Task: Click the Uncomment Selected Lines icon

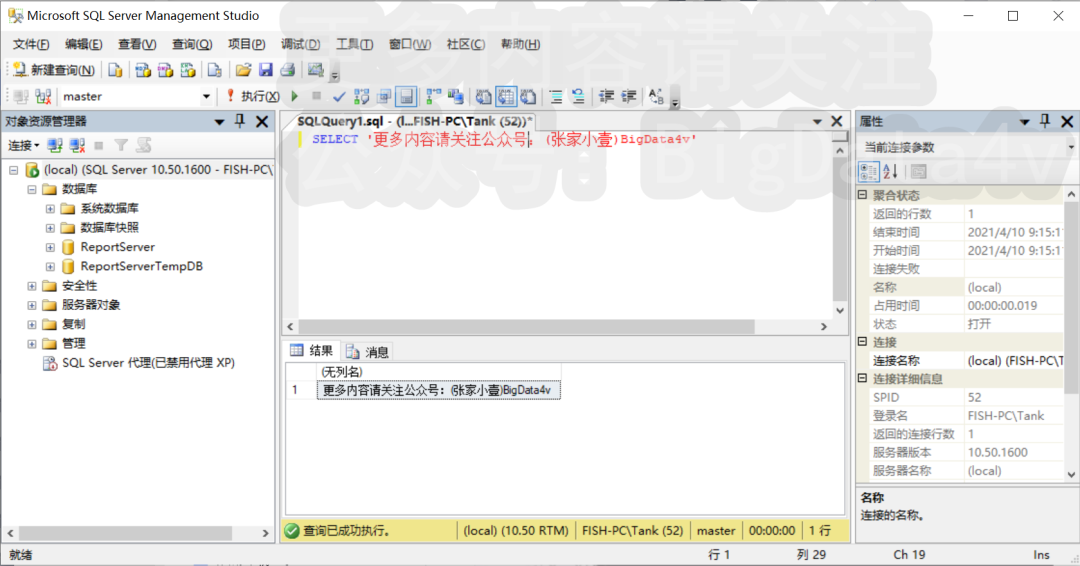Action: [579, 96]
